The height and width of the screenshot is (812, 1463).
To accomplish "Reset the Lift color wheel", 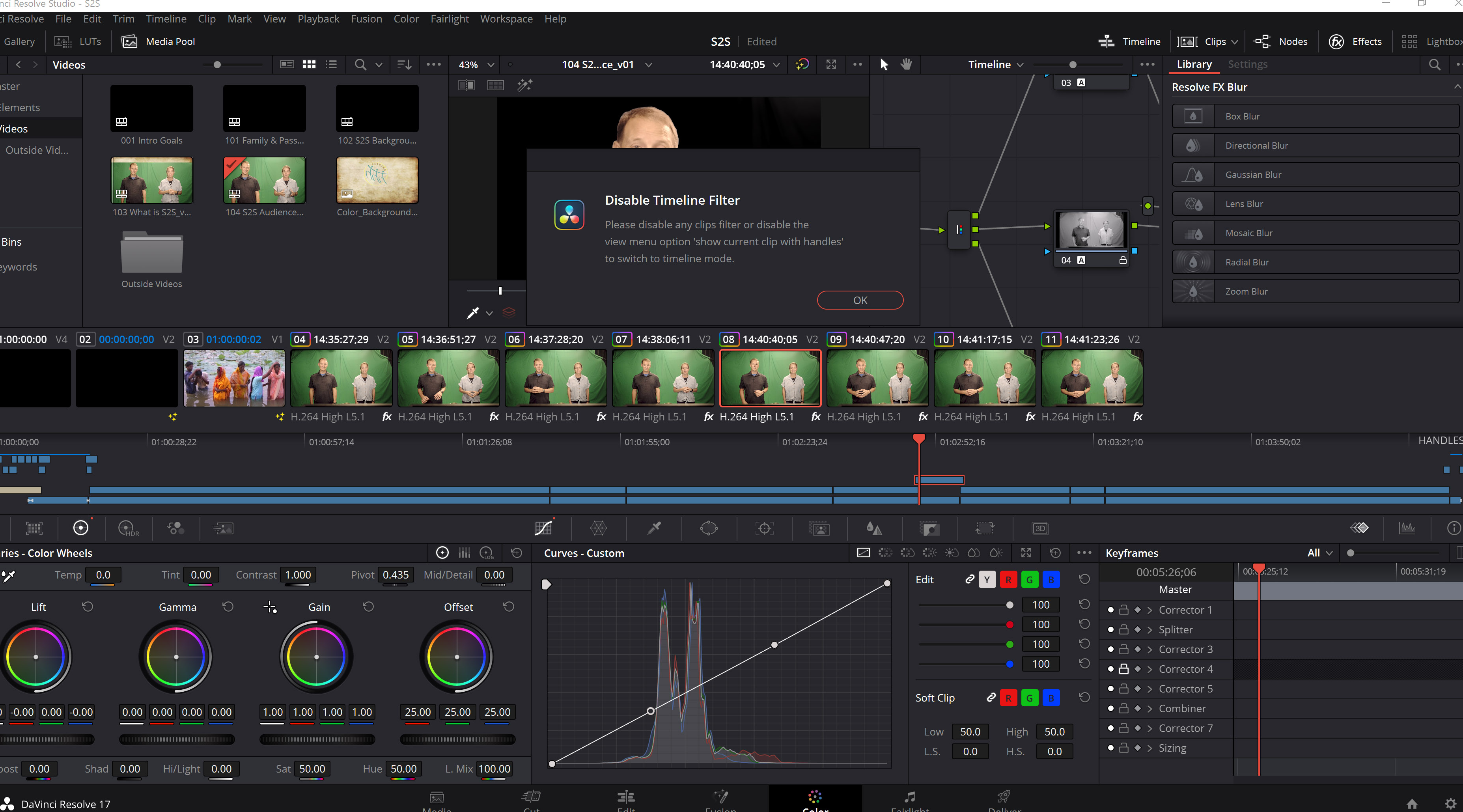I will [88, 607].
